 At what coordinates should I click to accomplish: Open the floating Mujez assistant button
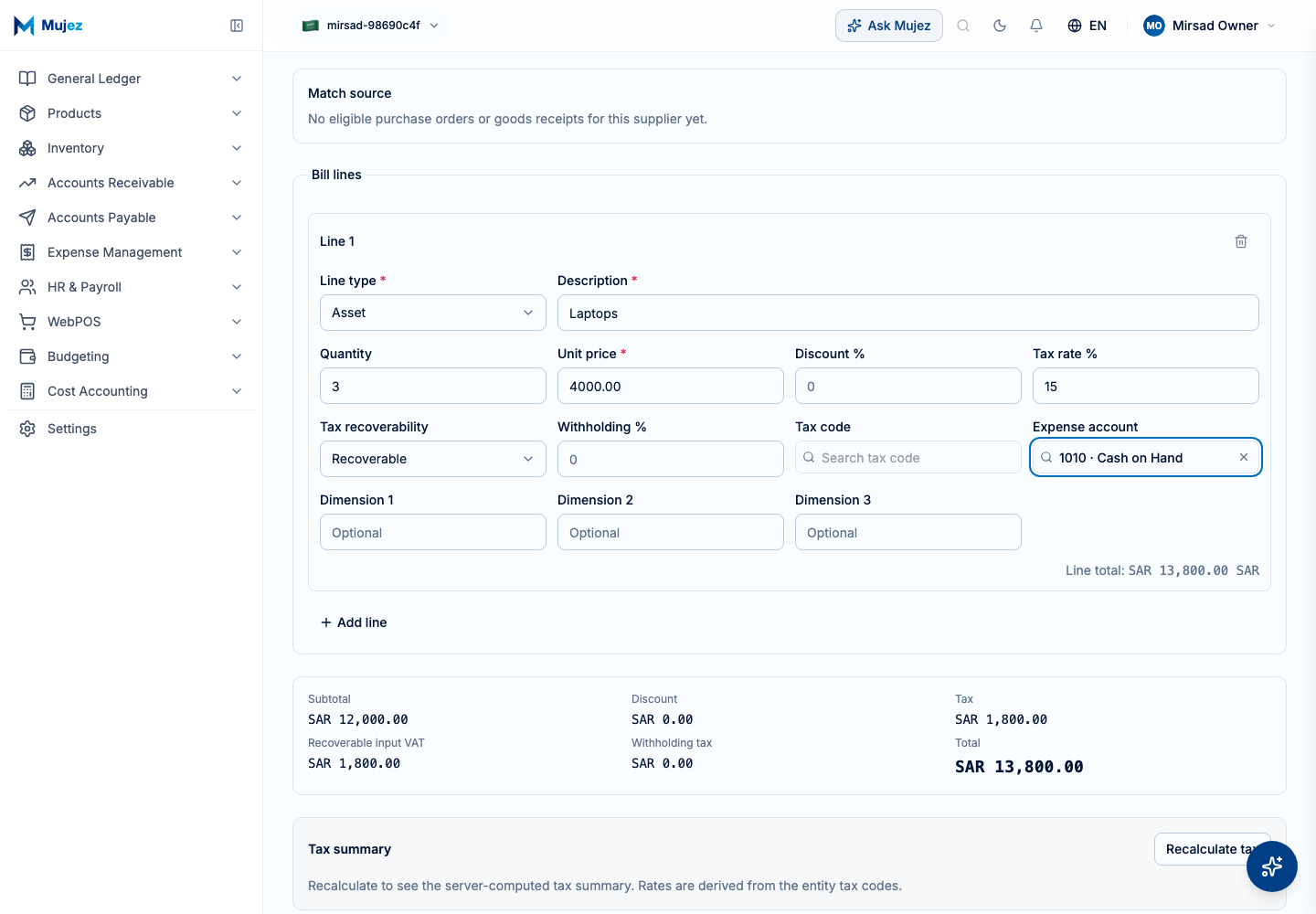[1272, 866]
